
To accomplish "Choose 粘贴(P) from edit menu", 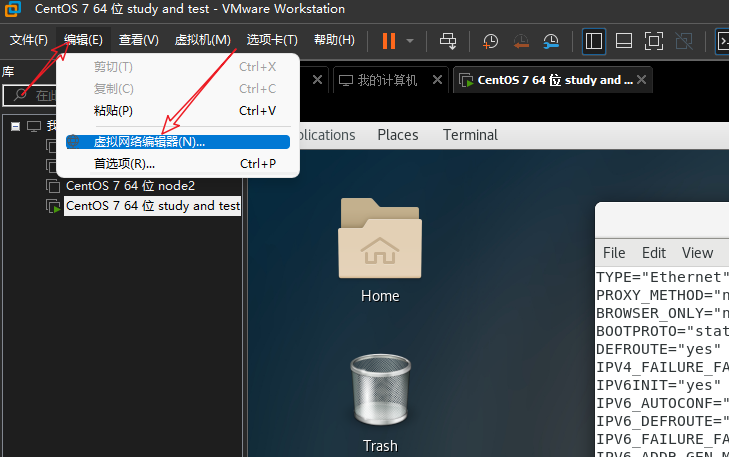I will click(178, 111).
